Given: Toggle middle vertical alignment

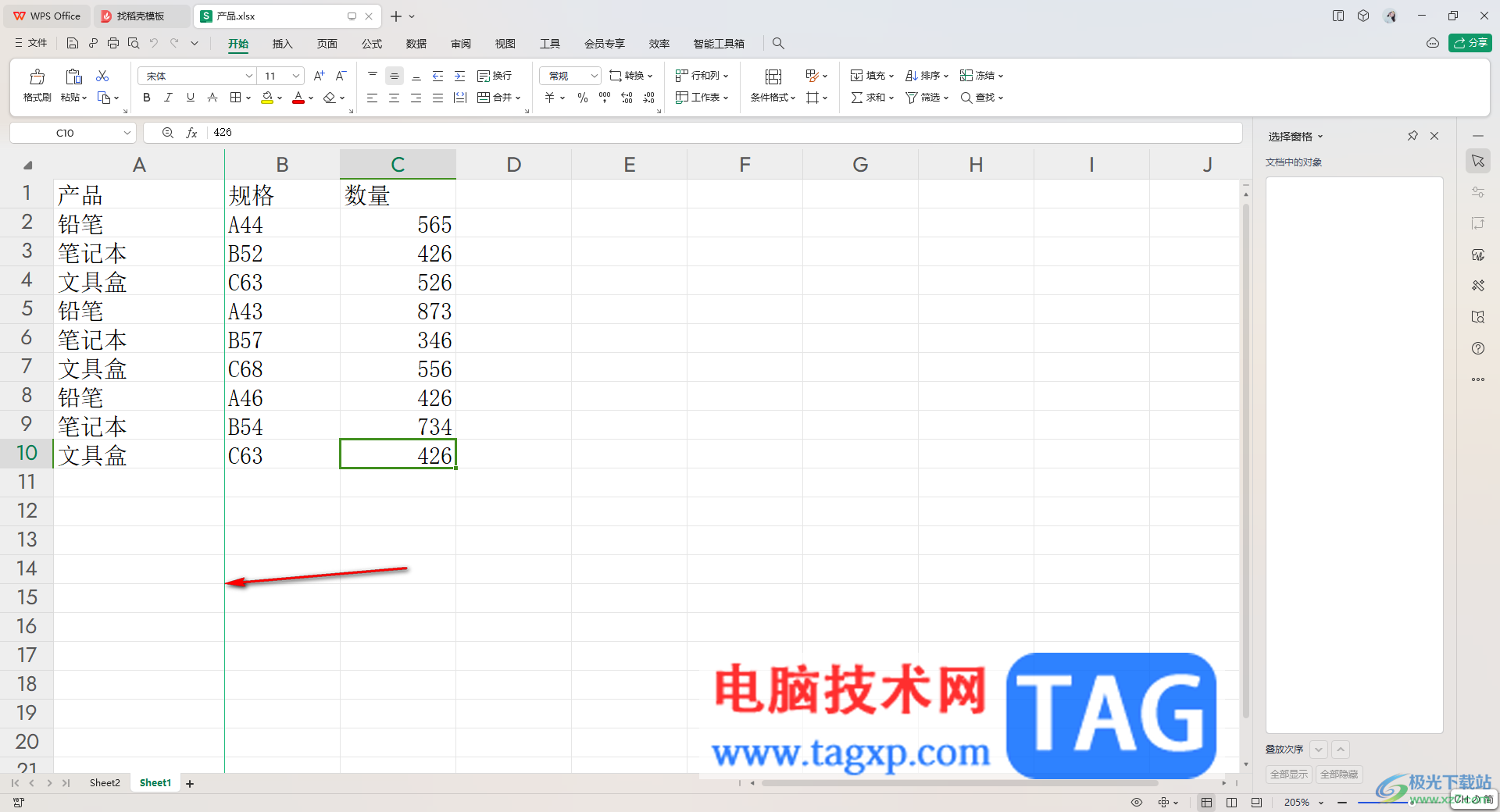Looking at the screenshot, I should pyautogui.click(x=395, y=76).
